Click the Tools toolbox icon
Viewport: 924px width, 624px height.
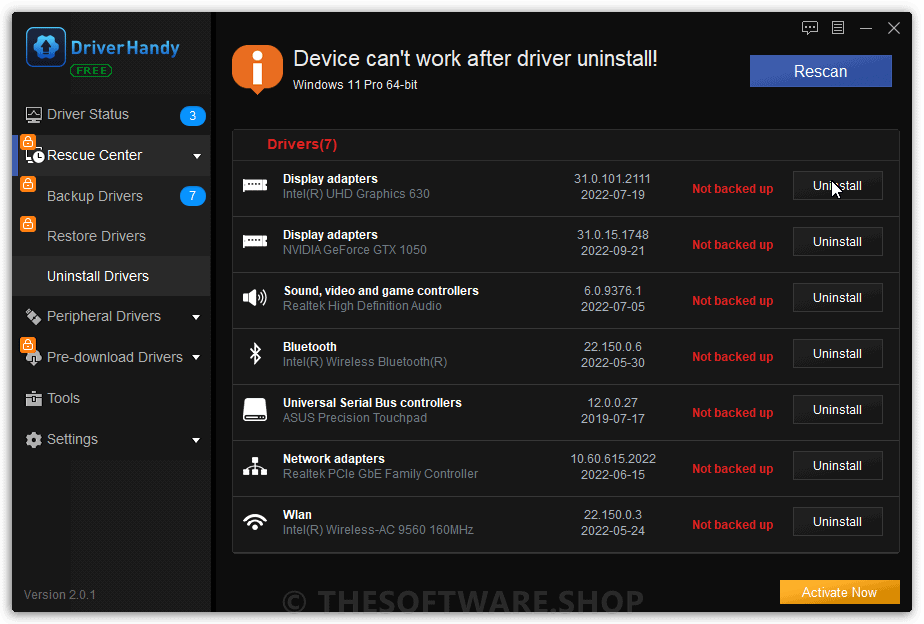point(34,399)
